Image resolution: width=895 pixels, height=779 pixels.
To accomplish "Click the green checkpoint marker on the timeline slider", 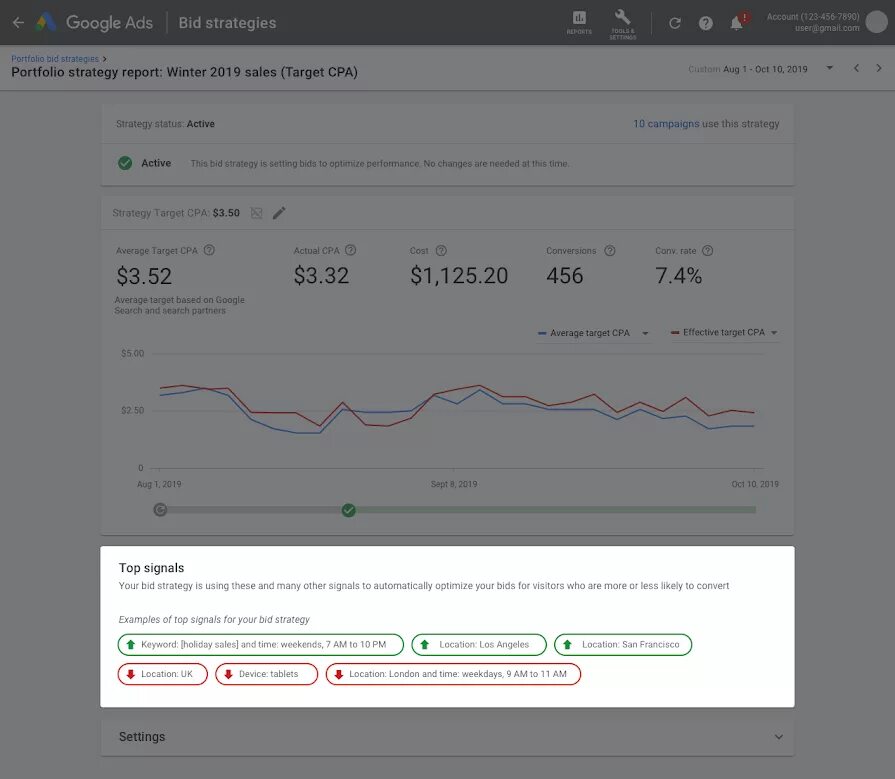I will tap(348, 509).
